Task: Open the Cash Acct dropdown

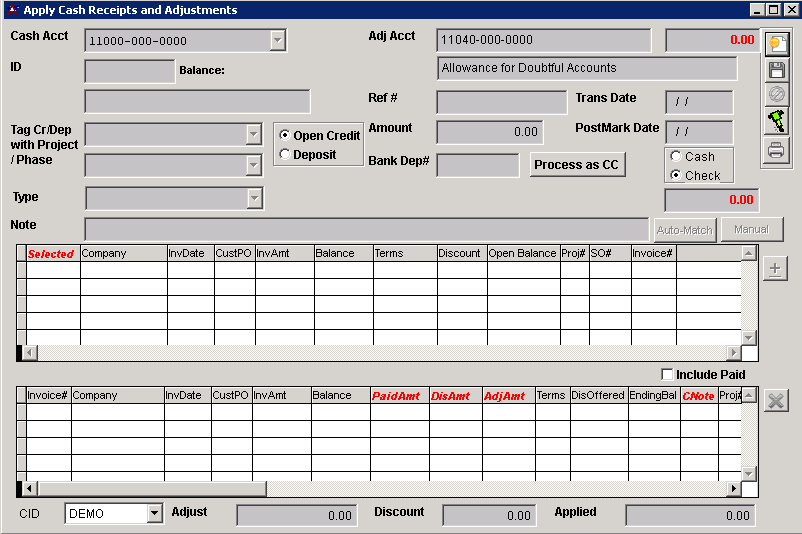Action: click(277, 41)
